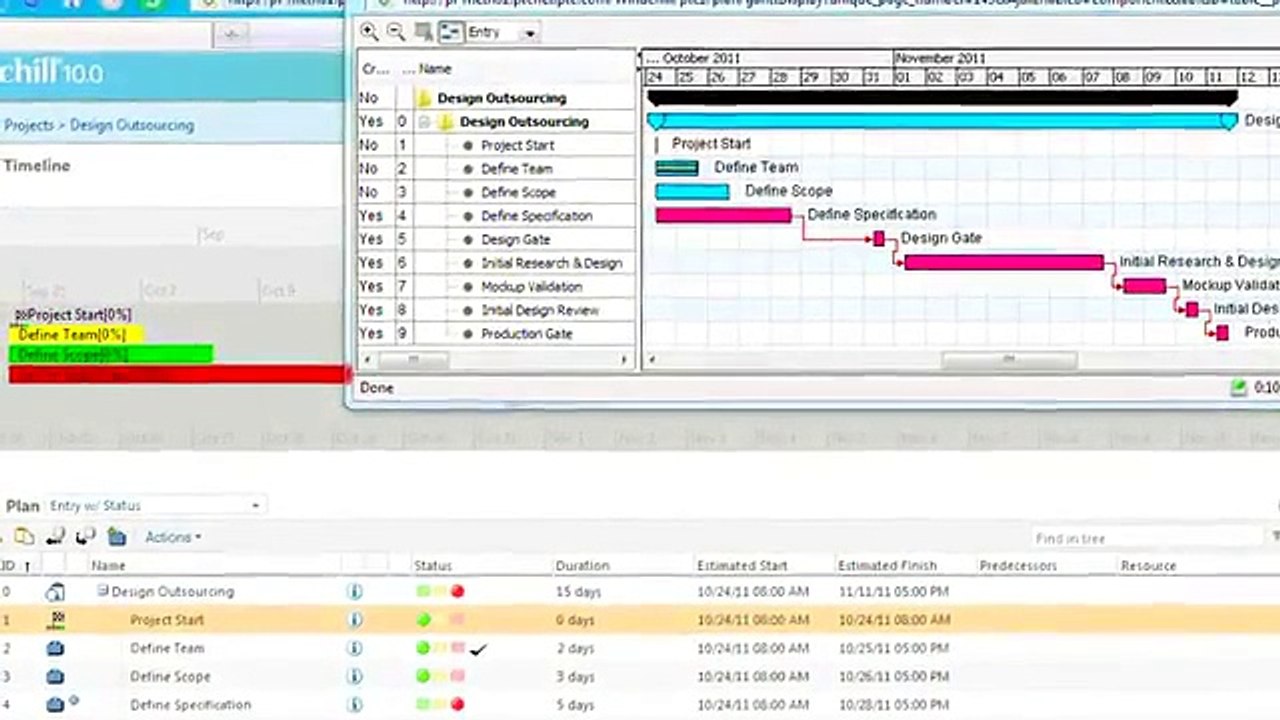Click the Status column header

pyautogui.click(x=433, y=566)
